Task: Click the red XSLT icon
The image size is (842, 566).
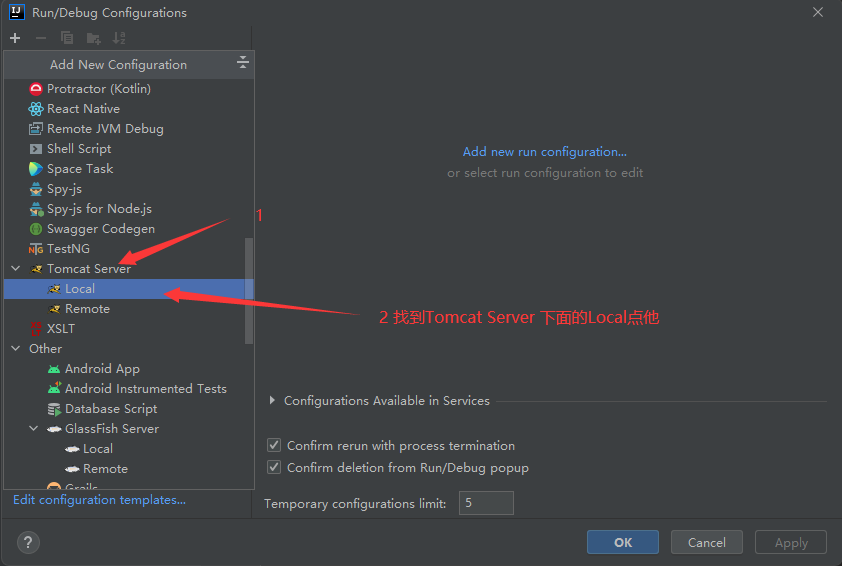Action: (36, 329)
